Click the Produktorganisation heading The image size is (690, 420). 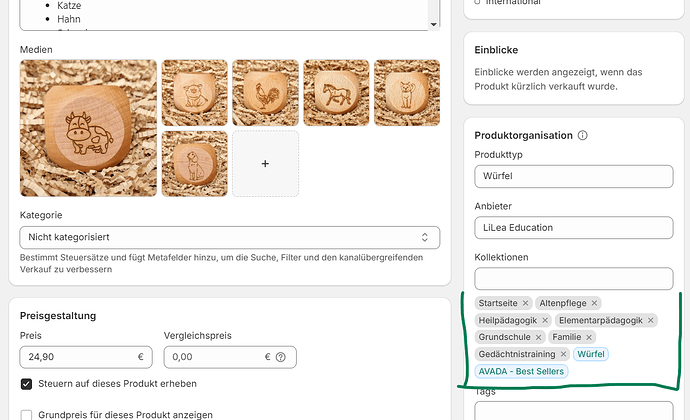(x=523, y=135)
